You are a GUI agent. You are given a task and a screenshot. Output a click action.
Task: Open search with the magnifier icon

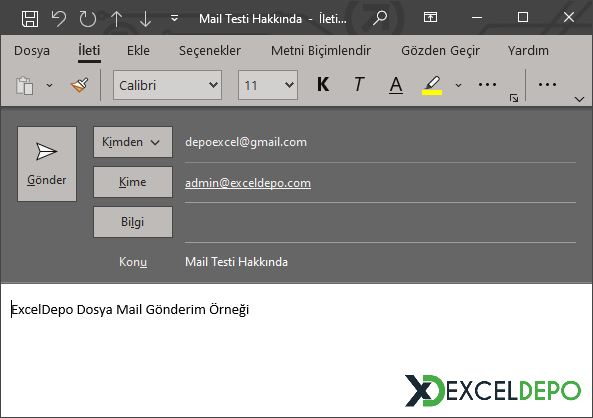380,17
